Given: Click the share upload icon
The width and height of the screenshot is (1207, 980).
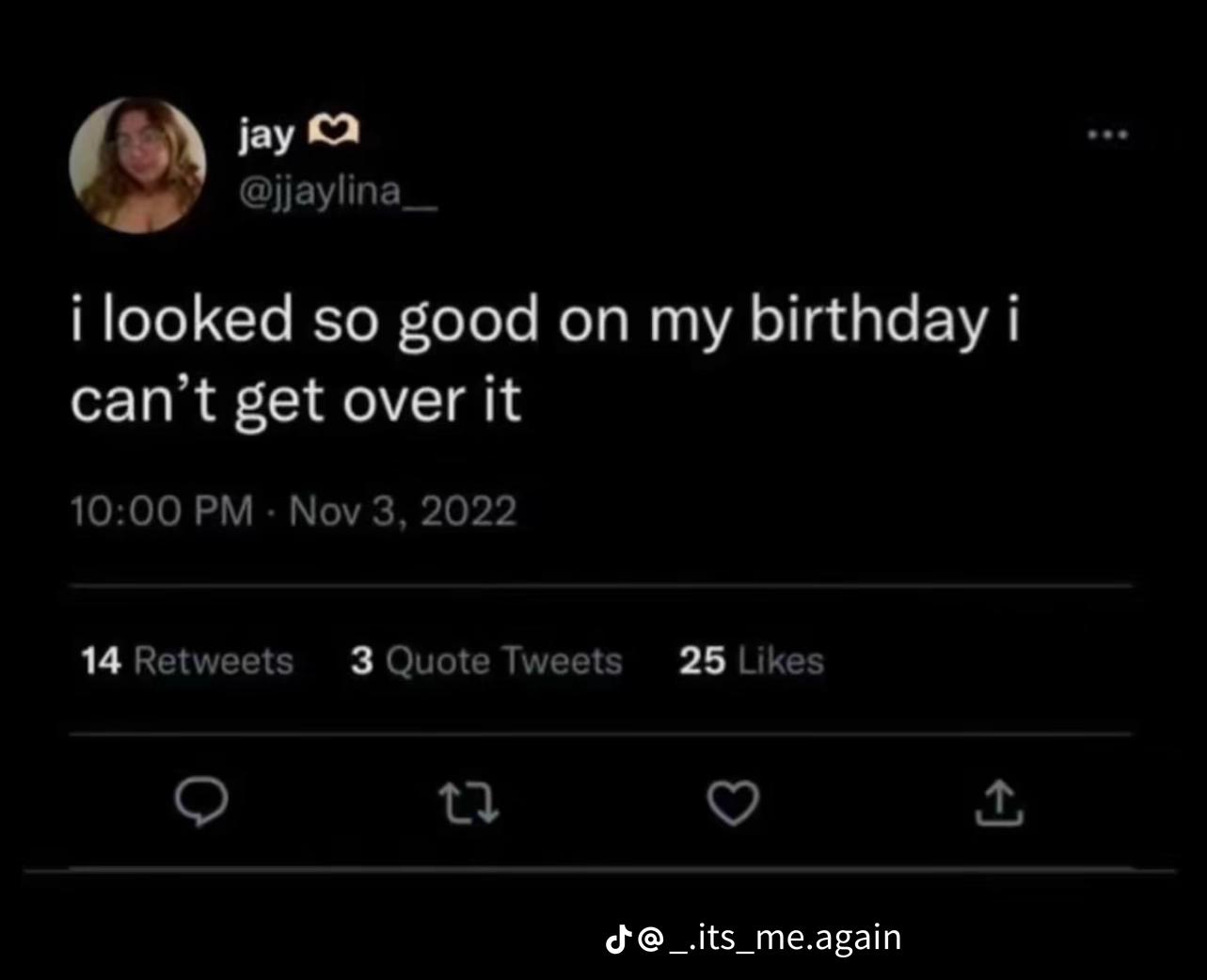Looking at the screenshot, I should click(998, 803).
